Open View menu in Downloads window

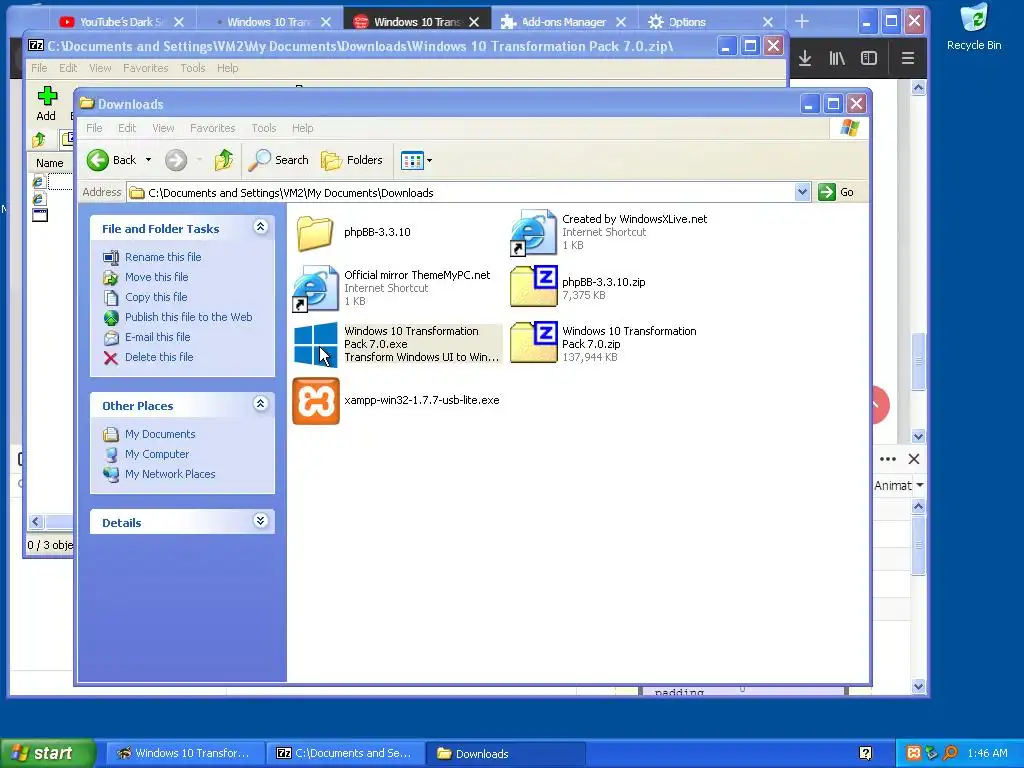[x=163, y=128]
